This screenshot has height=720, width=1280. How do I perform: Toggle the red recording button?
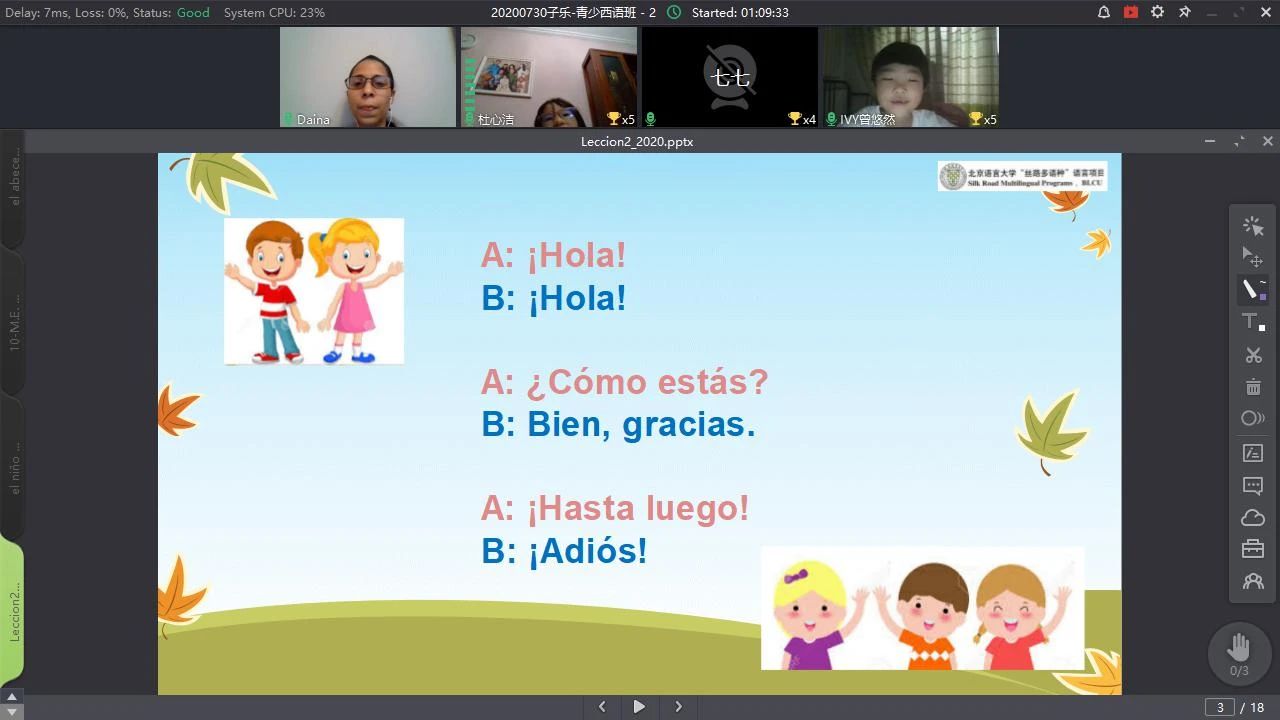pyautogui.click(x=1131, y=12)
